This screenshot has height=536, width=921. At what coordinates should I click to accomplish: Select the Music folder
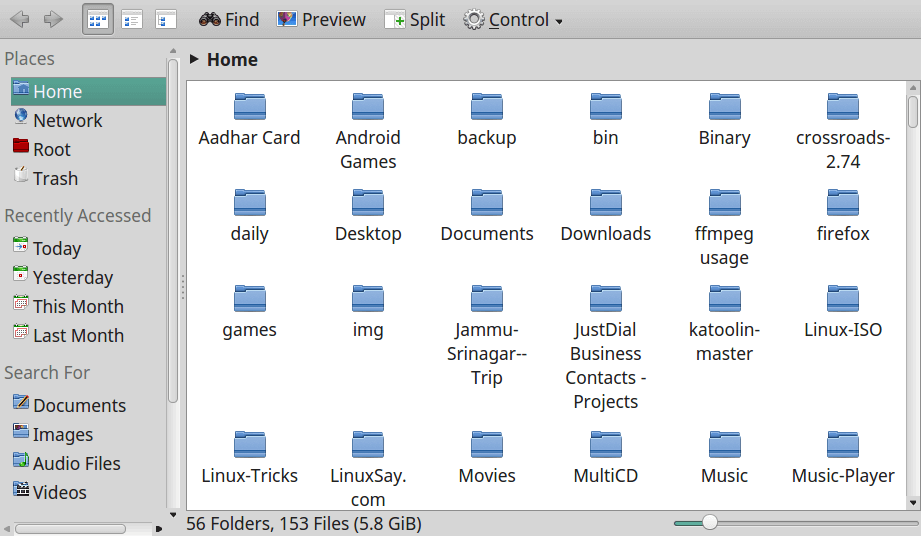[x=724, y=459]
